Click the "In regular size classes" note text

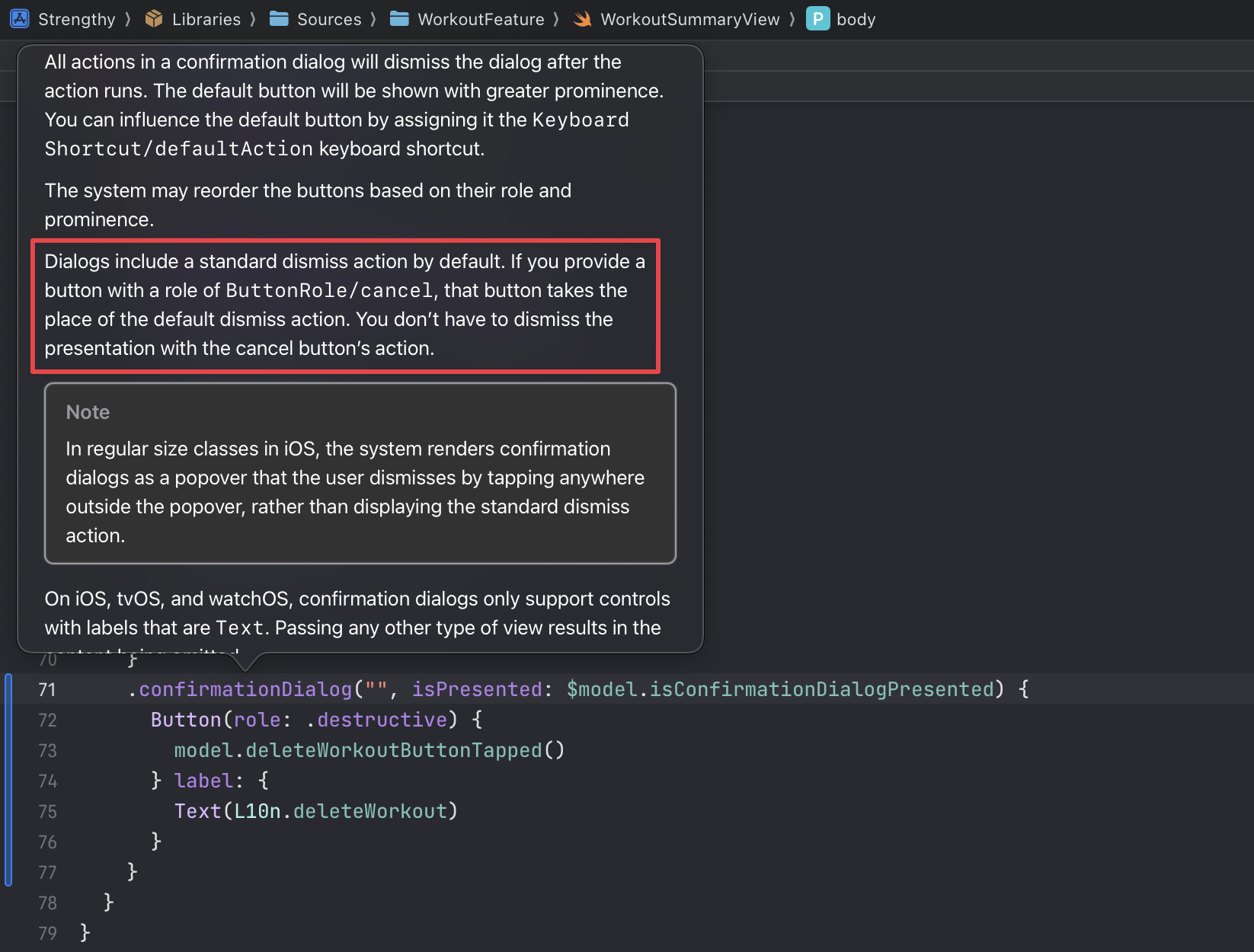click(355, 492)
